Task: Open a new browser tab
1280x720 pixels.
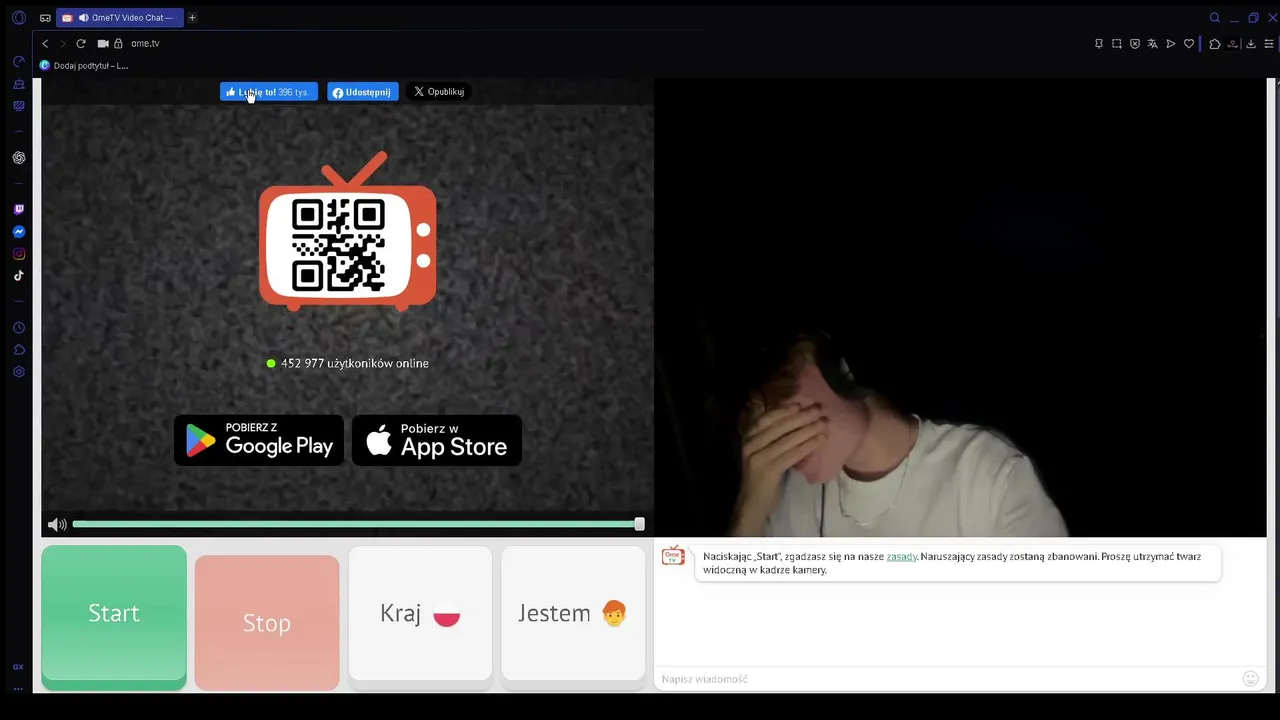Action: 192,18
